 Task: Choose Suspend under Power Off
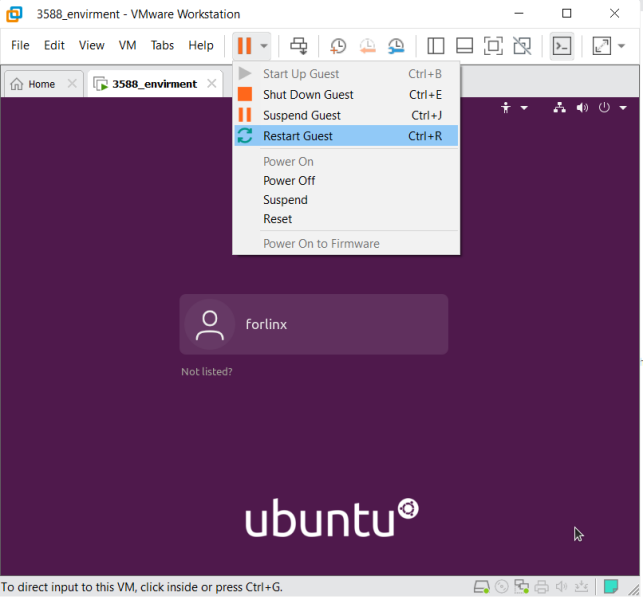(x=346, y=200)
